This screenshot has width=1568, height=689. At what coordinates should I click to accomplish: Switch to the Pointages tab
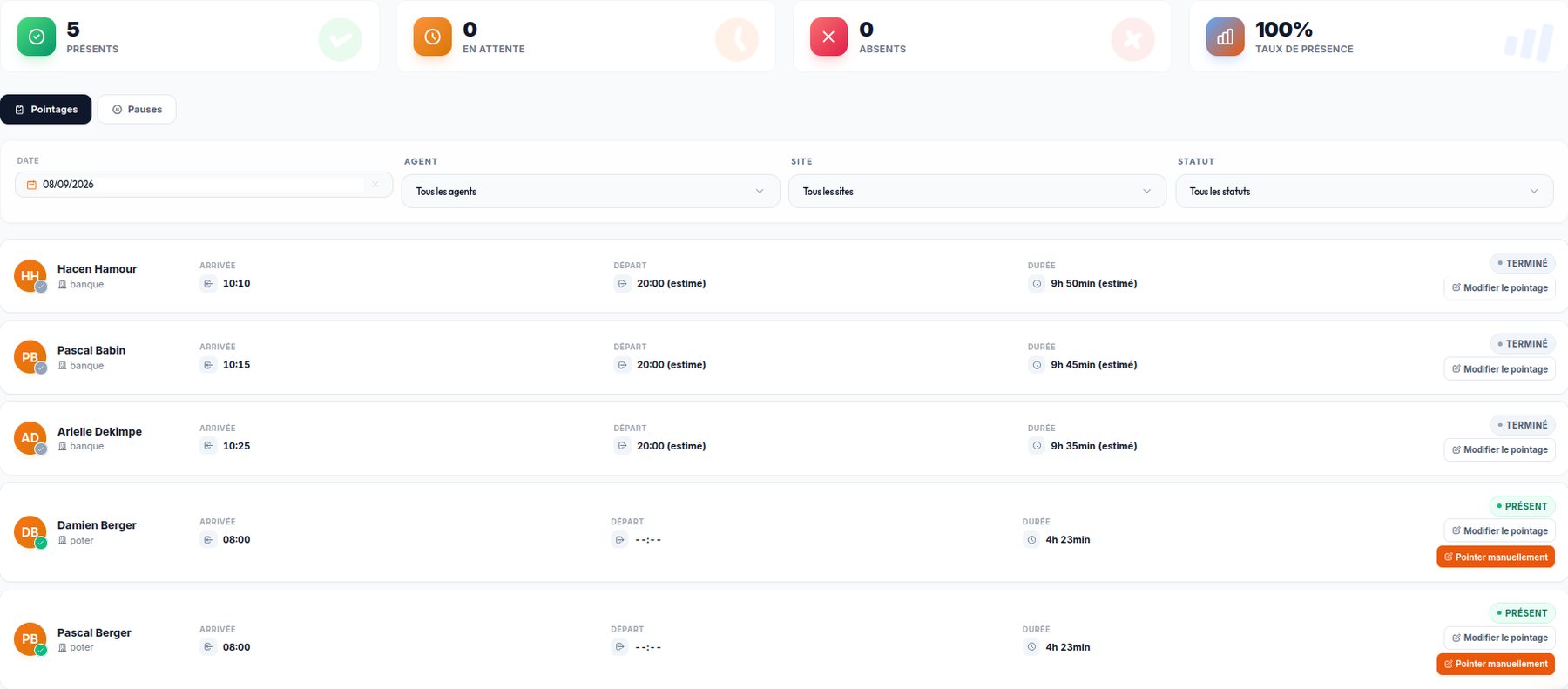pyautogui.click(x=46, y=110)
